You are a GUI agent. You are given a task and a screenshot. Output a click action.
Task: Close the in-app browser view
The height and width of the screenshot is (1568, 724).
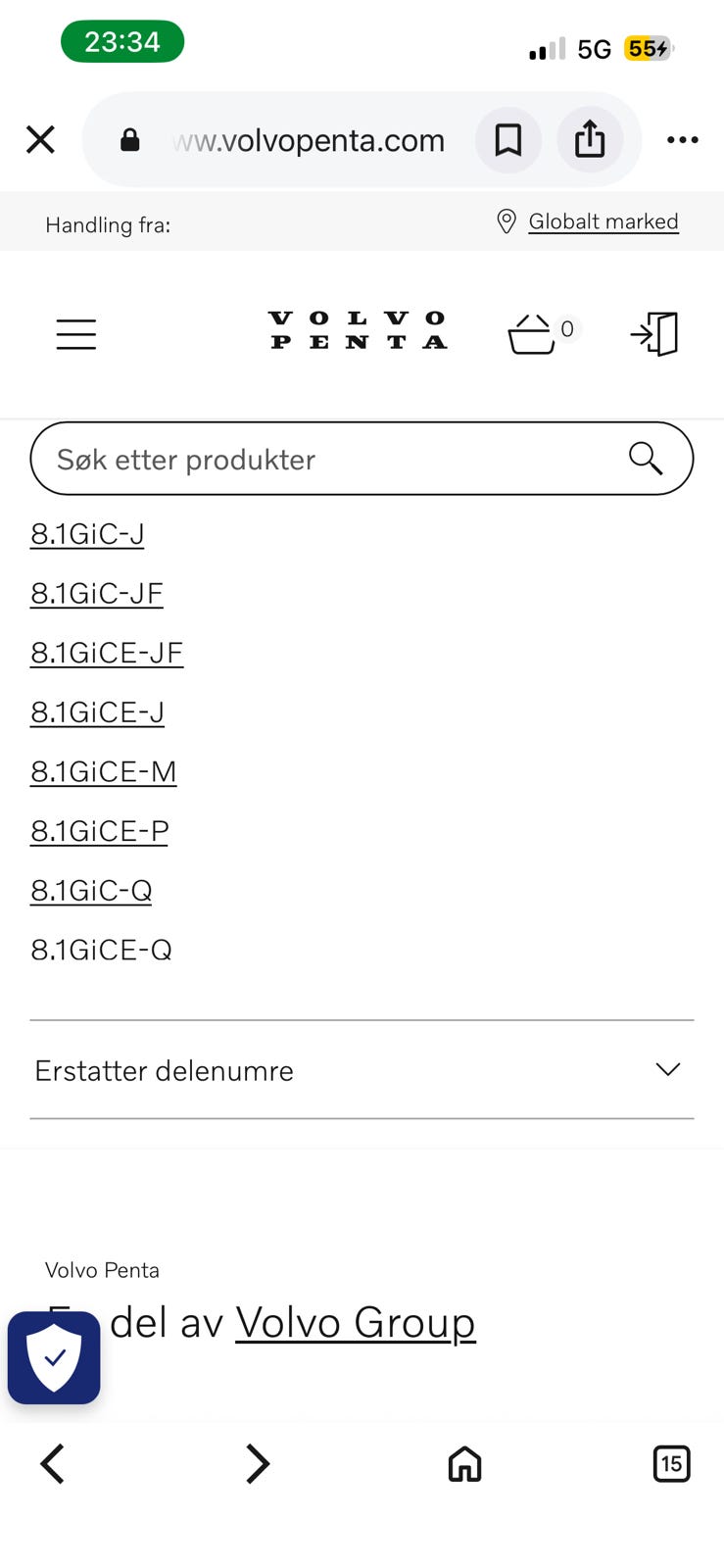(x=40, y=140)
